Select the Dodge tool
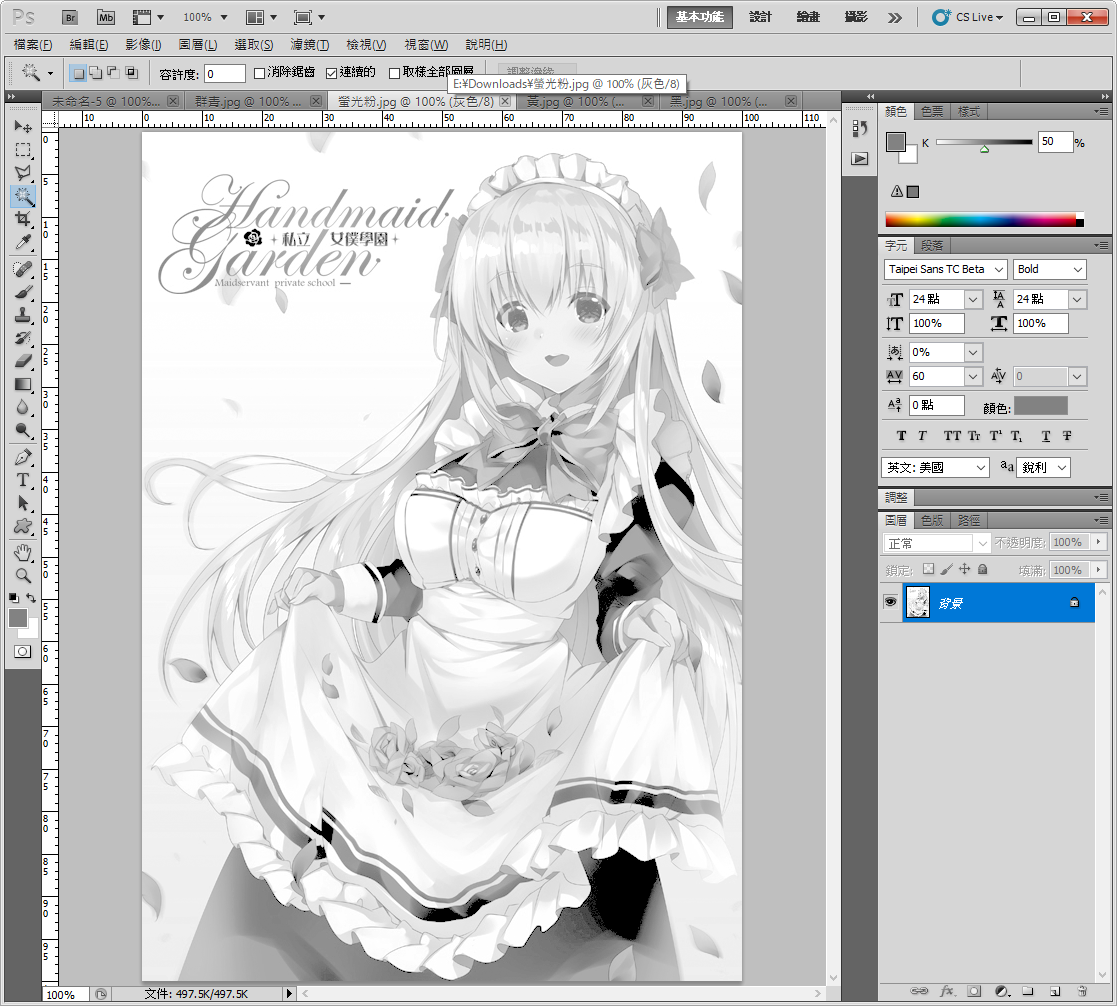1117x1006 pixels. point(23,430)
